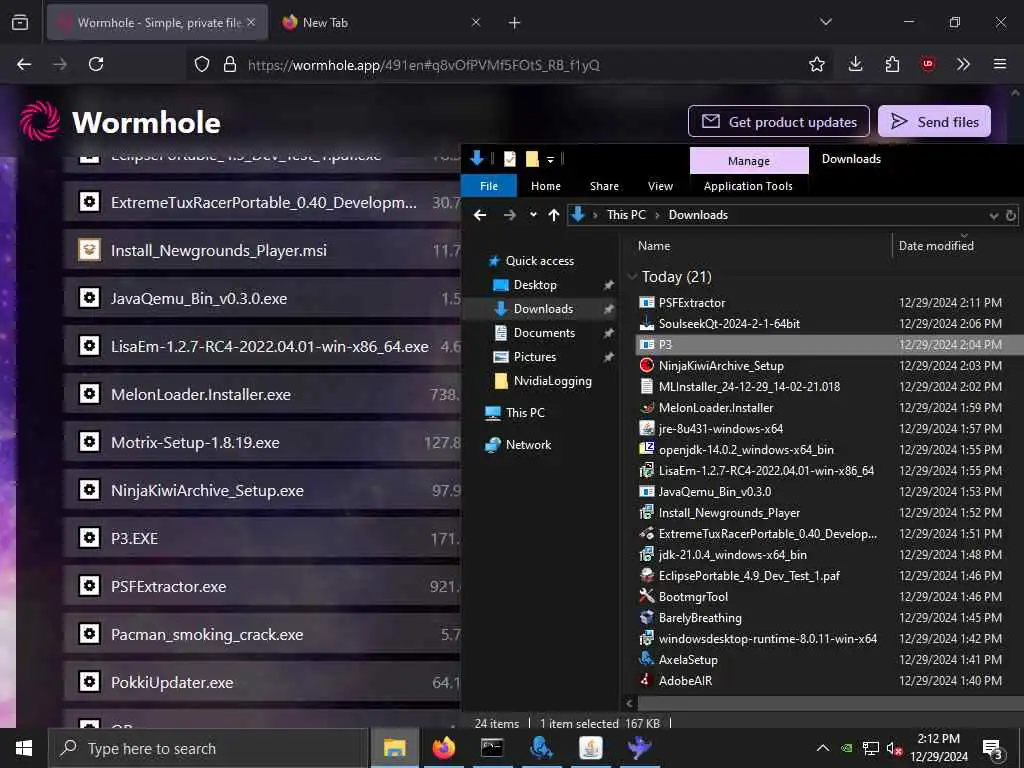Click Pacman_smoking_crack.exe on Wormhole page
This screenshot has height=768, width=1024.
coord(207,634)
